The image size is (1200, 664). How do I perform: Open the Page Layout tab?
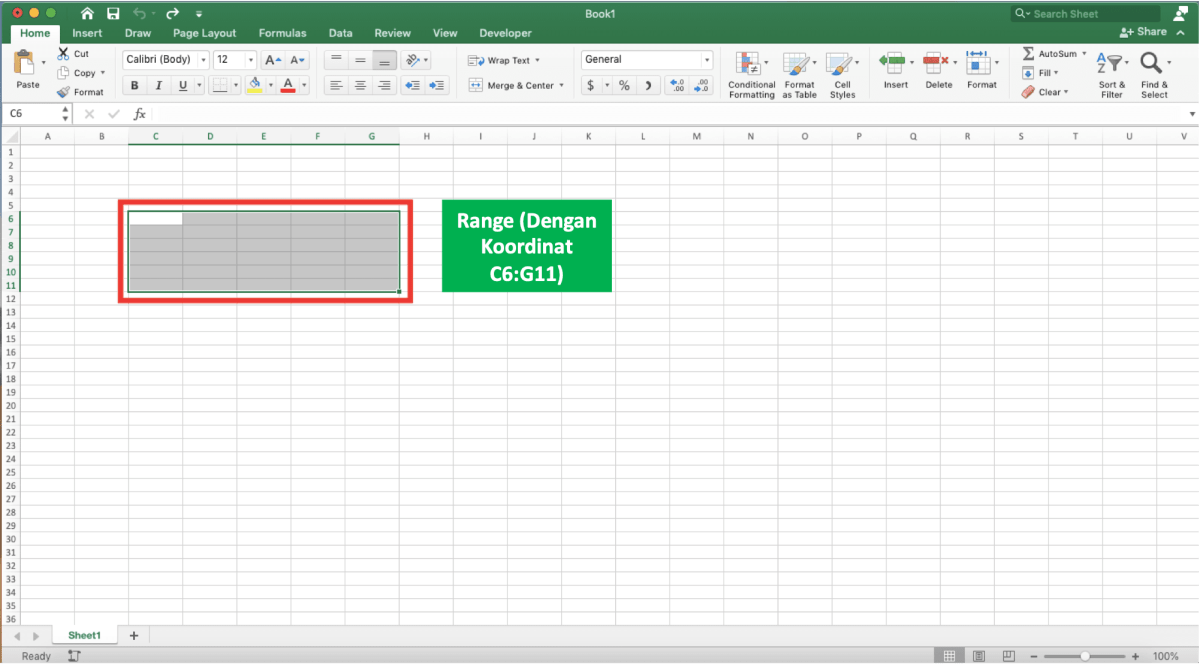point(204,33)
